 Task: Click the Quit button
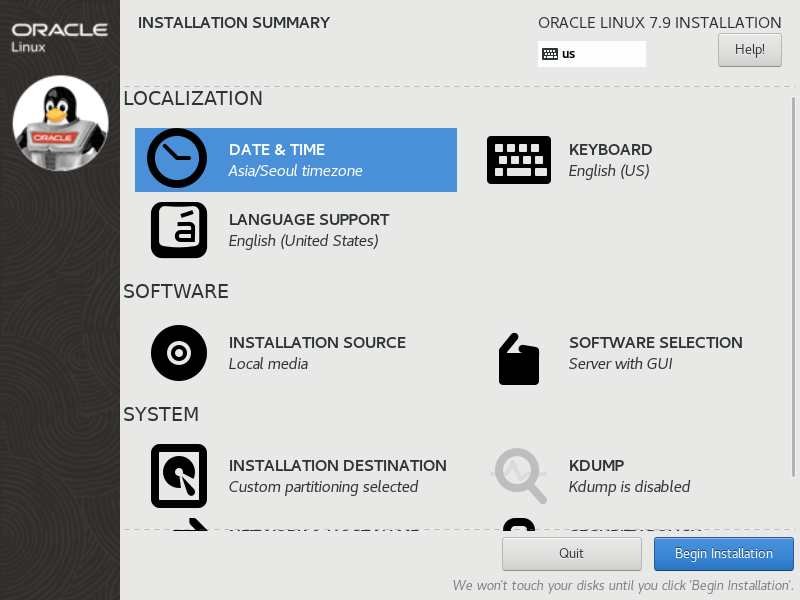pyautogui.click(x=571, y=554)
